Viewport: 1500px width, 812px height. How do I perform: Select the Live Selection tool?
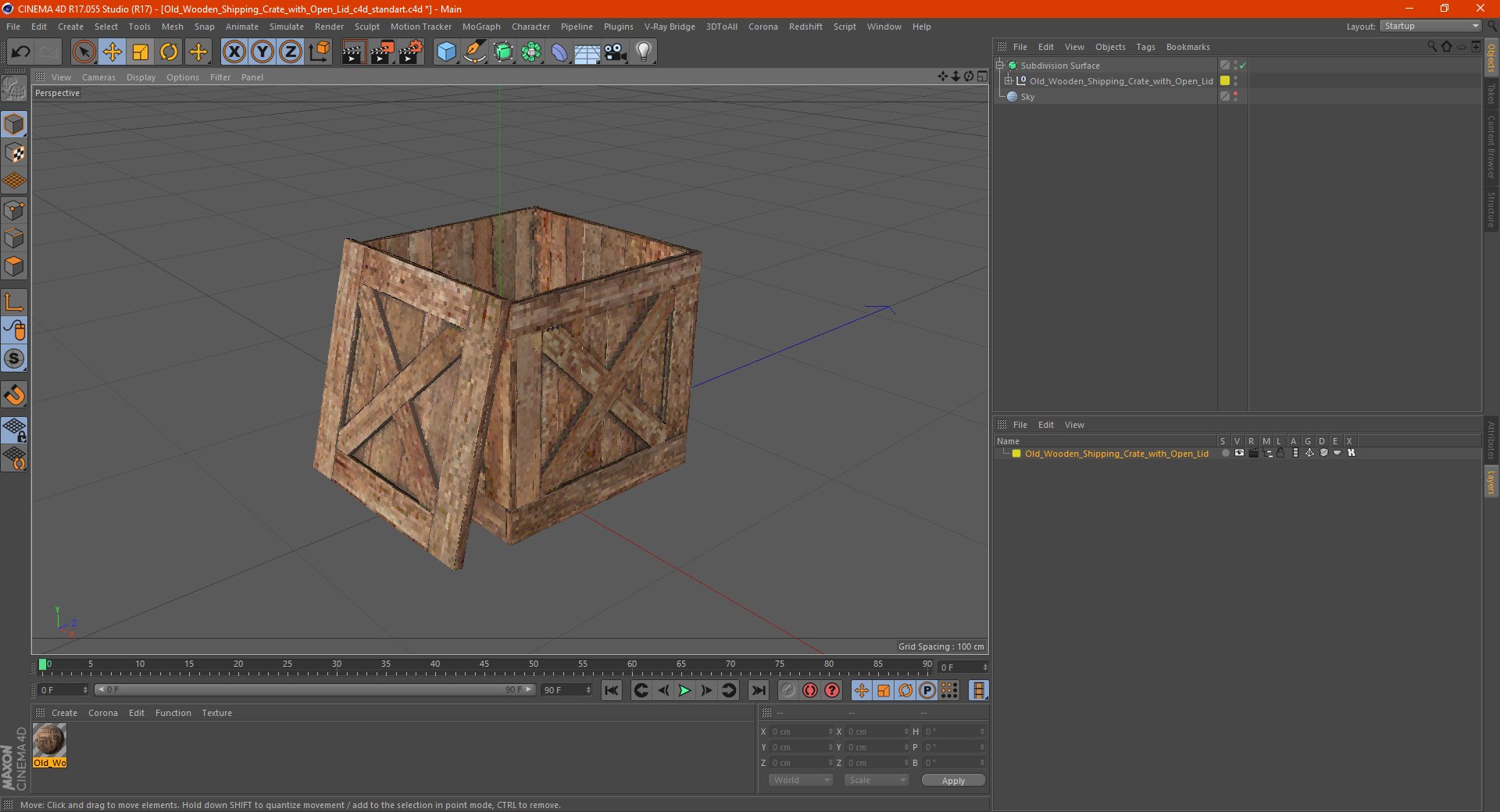coord(84,52)
